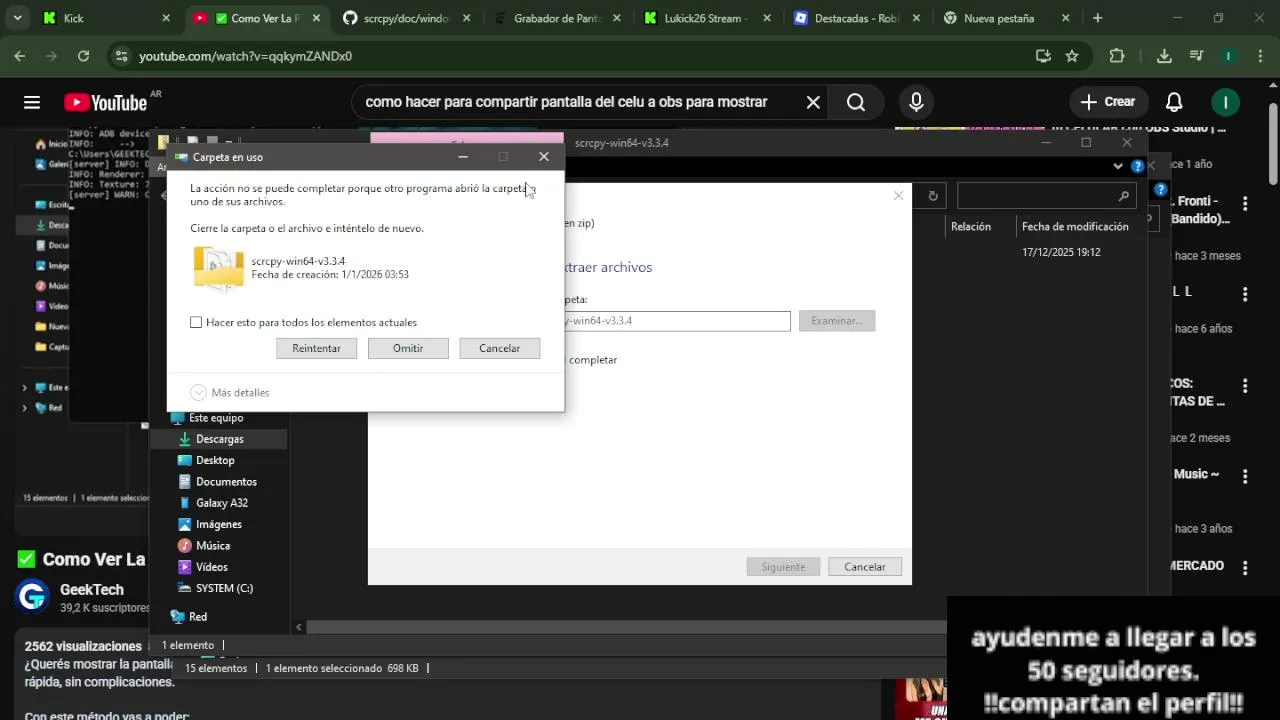Open YouTube notifications bell
1280x720 pixels.
tap(1174, 102)
